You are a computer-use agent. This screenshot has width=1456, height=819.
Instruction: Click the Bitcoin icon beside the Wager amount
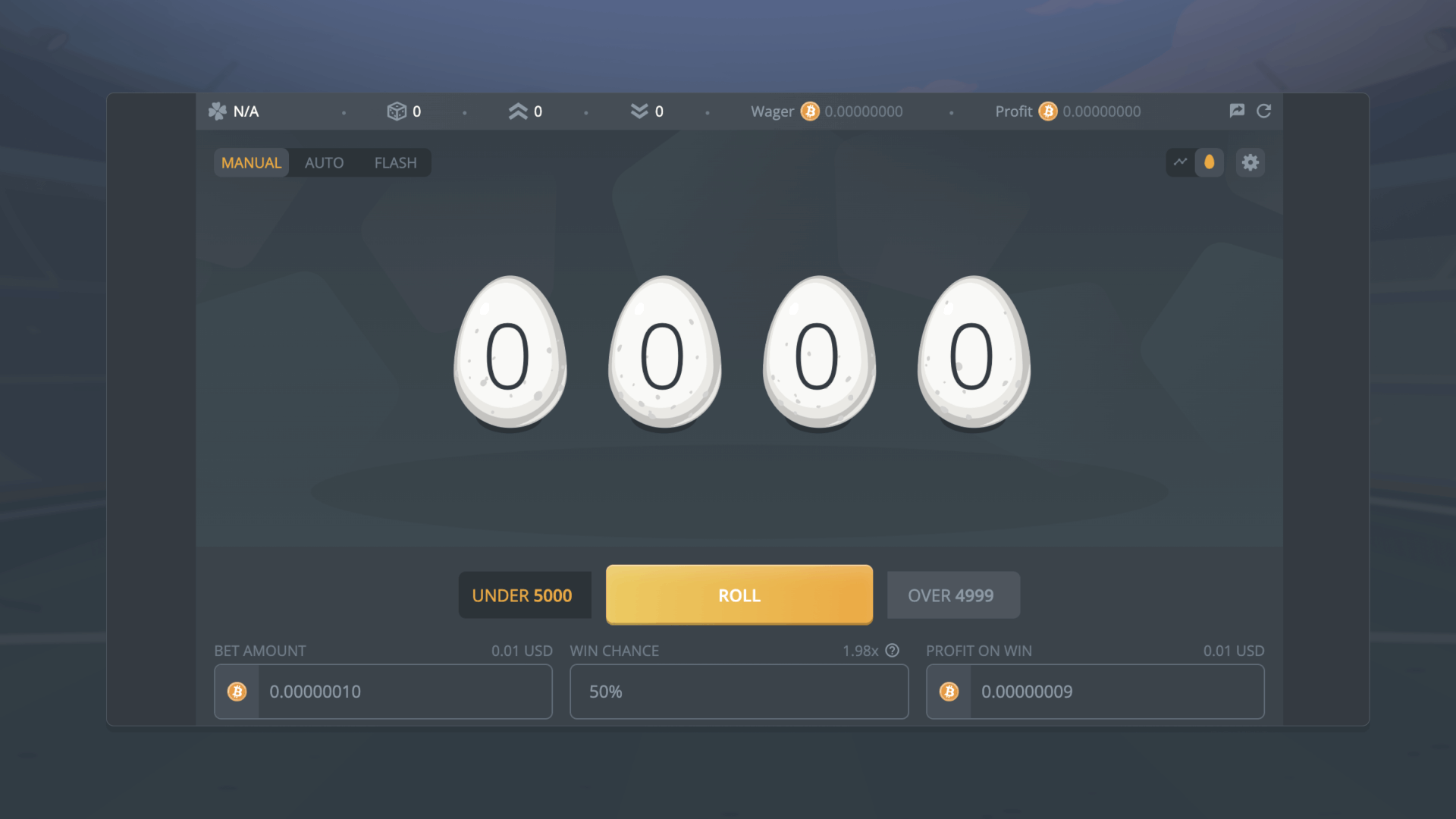[808, 111]
